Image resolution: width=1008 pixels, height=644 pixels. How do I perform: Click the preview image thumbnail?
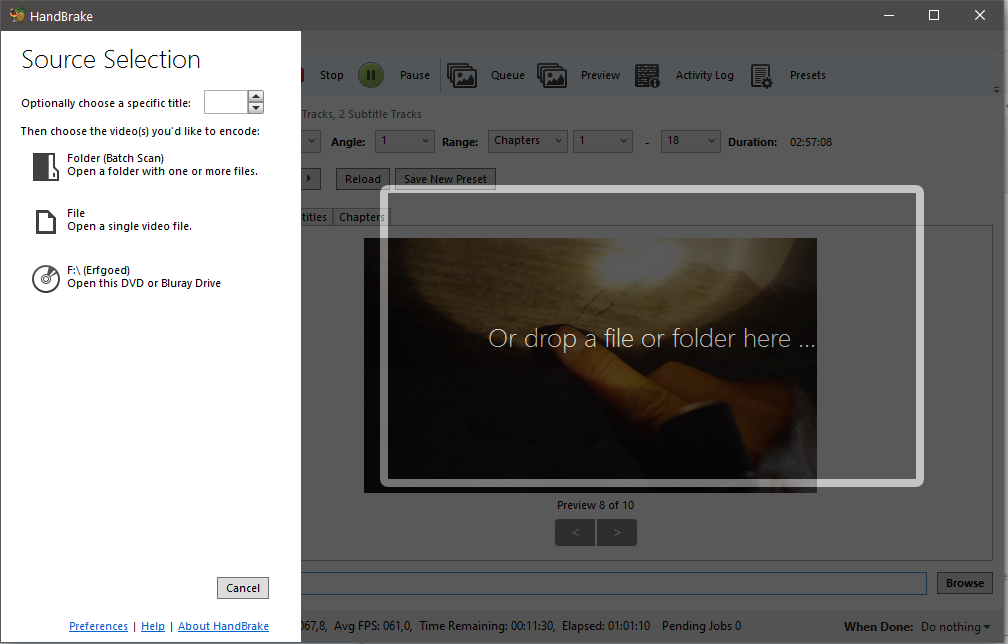[x=590, y=366]
